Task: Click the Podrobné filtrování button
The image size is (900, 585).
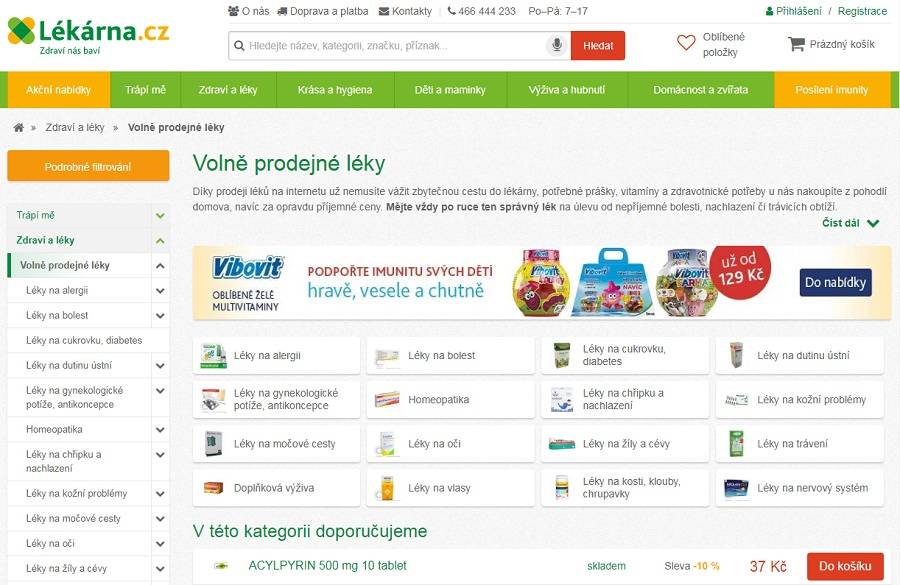Action: (88, 166)
